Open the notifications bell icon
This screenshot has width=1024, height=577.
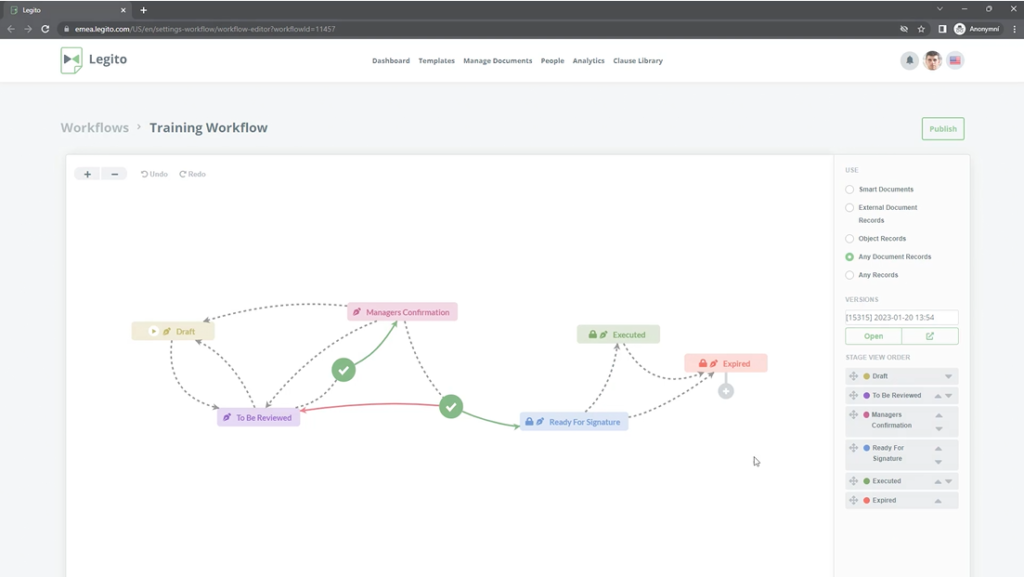[909, 61]
